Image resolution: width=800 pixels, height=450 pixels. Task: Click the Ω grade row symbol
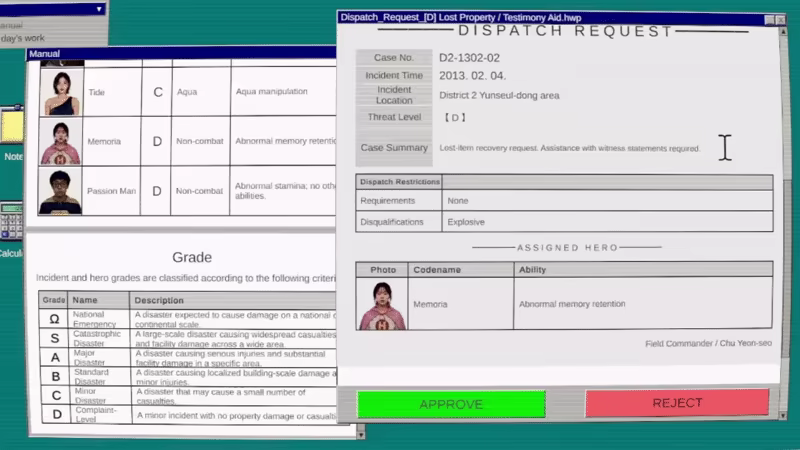pos(54,319)
